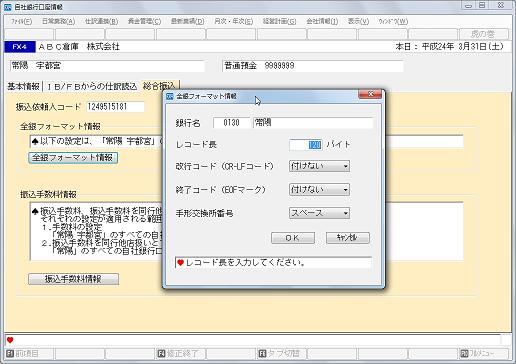Open the 経営計画(G) menu
The height and width of the screenshot is (364, 516).
(x=279, y=21)
